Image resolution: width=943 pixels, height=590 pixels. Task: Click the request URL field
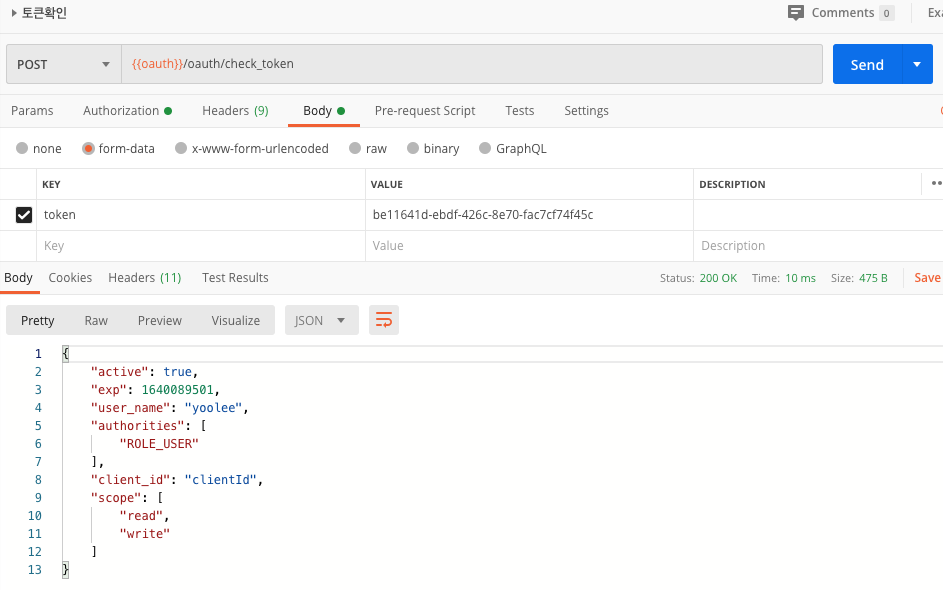[472, 64]
